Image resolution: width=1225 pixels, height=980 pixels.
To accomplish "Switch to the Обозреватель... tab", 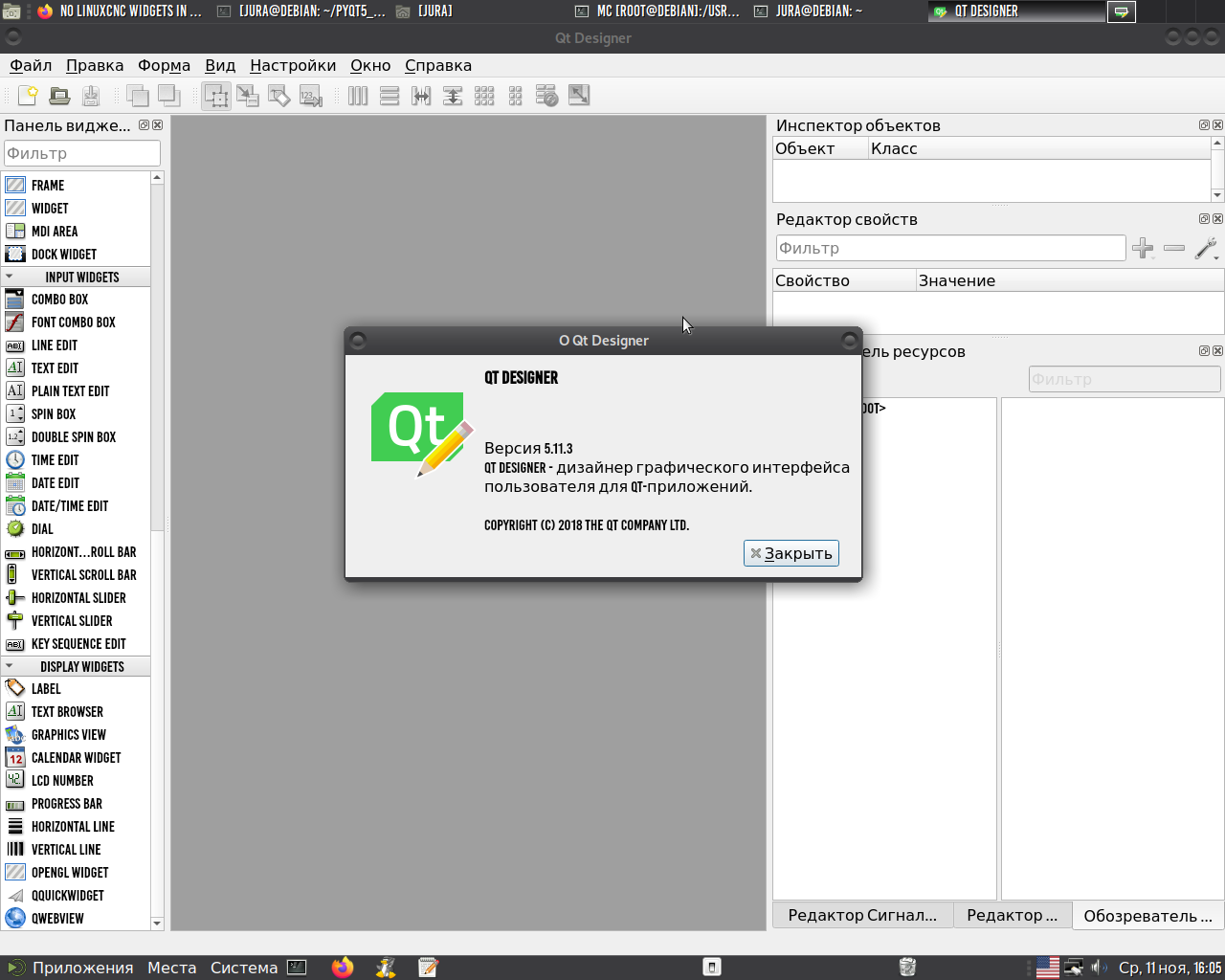I will (1147, 916).
